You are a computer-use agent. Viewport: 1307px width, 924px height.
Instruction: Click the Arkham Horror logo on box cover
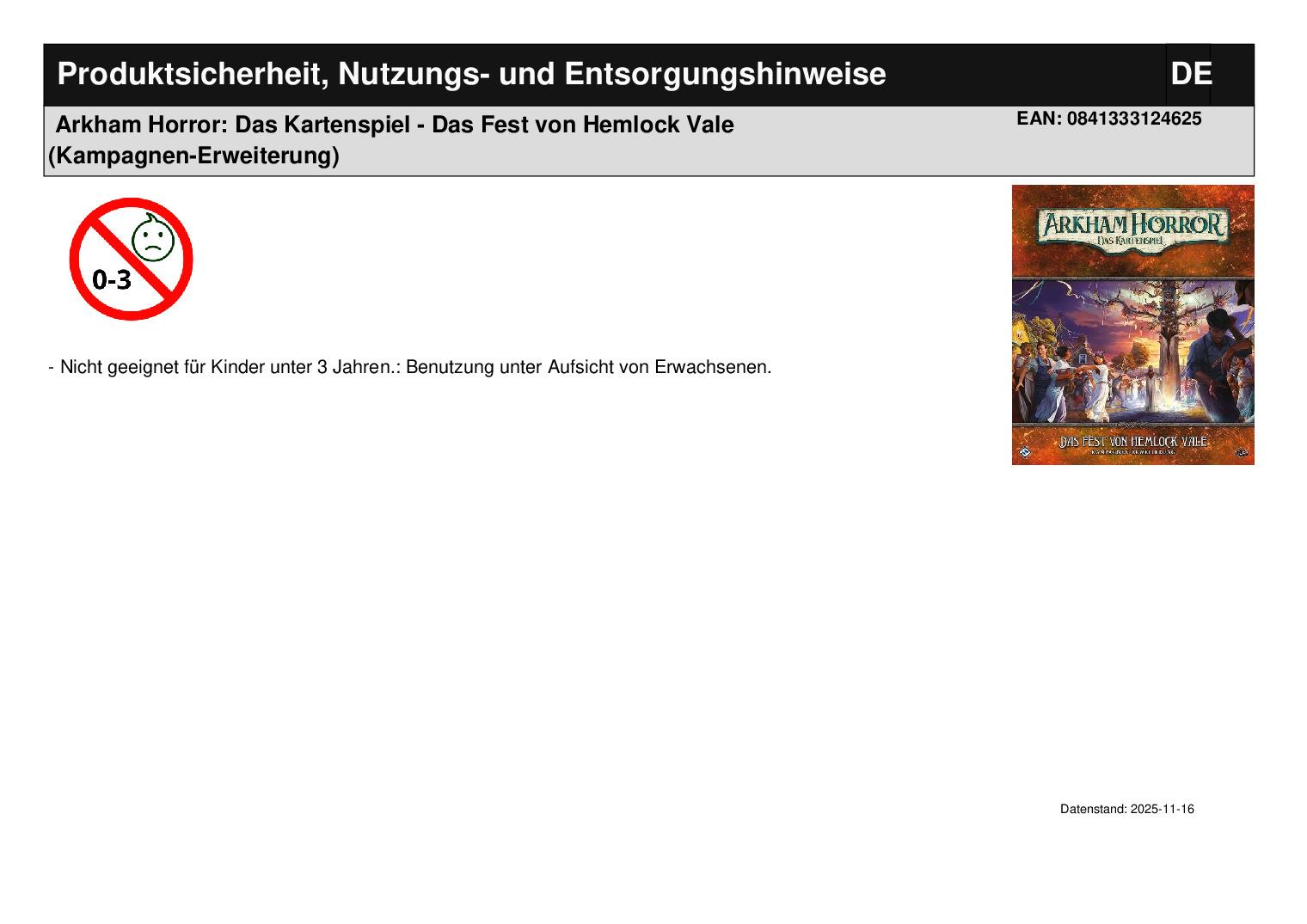[x=1132, y=224]
